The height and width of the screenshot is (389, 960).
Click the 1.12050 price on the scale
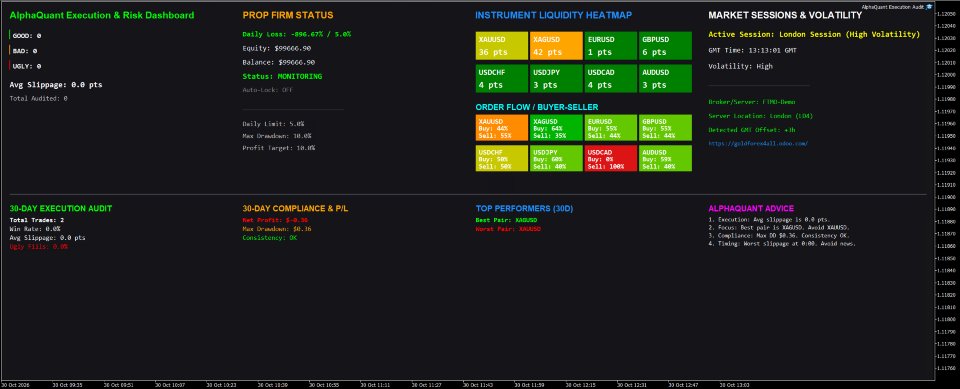click(948, 14)
